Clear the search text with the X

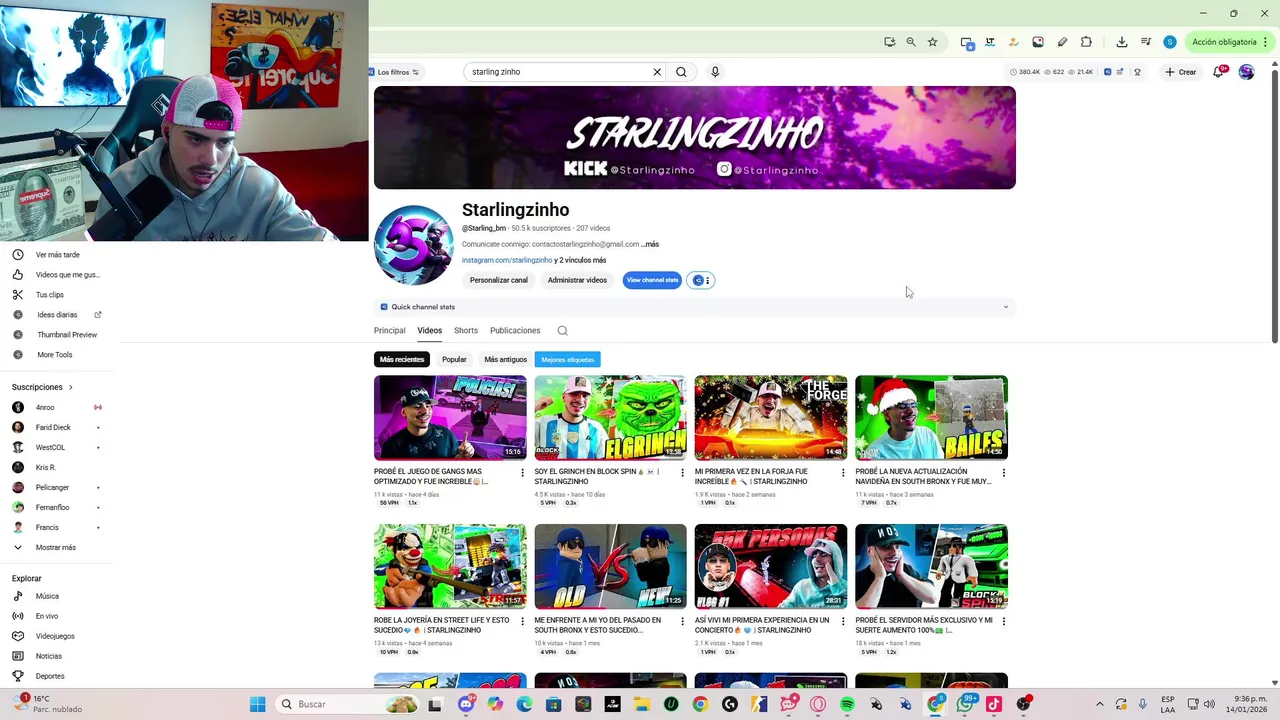tap(657, 72)
